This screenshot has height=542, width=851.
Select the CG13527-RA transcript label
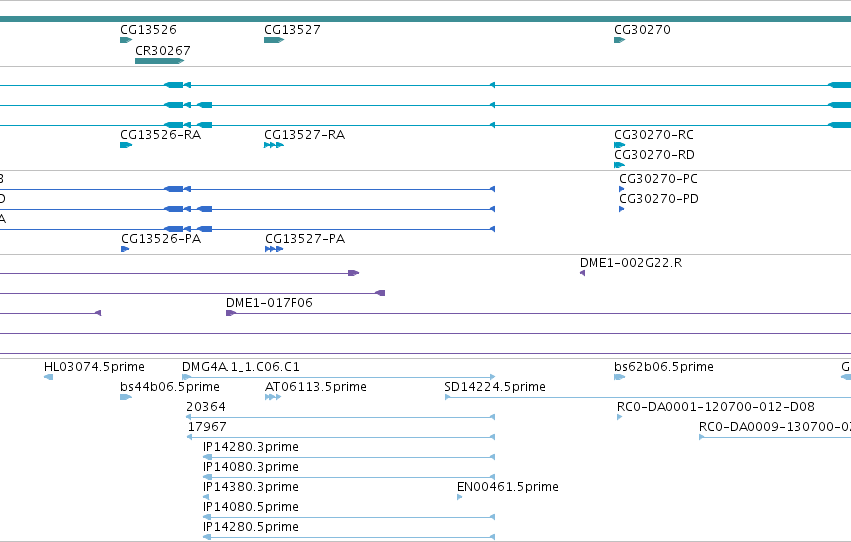pos(304,135)
